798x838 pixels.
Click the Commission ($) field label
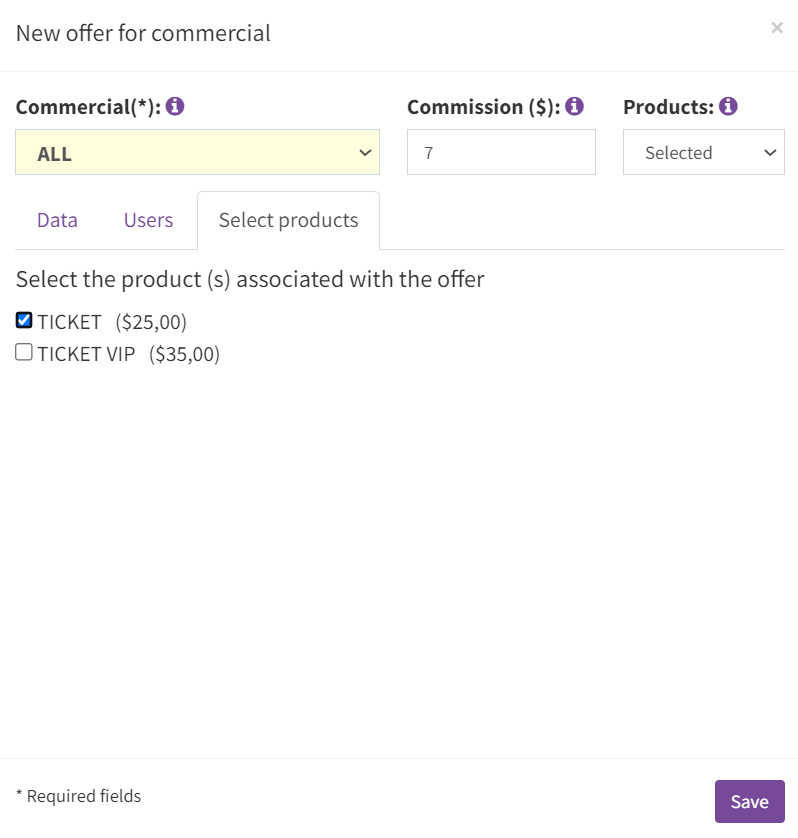pyautogui.click(x=484, y=107)
